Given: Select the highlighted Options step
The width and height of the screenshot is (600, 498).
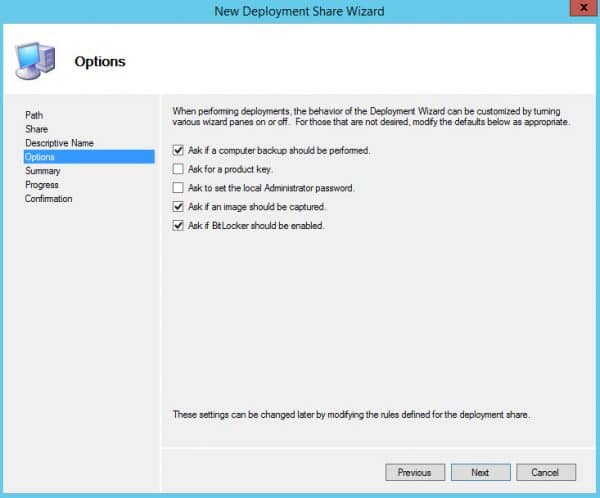Looking at the screenshot, I should [x=40, y=157].
